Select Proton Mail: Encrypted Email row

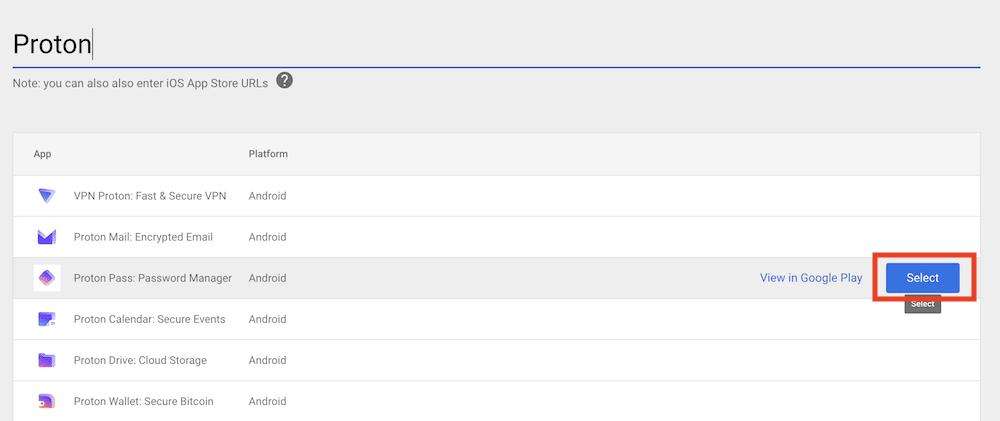point(143,237)
